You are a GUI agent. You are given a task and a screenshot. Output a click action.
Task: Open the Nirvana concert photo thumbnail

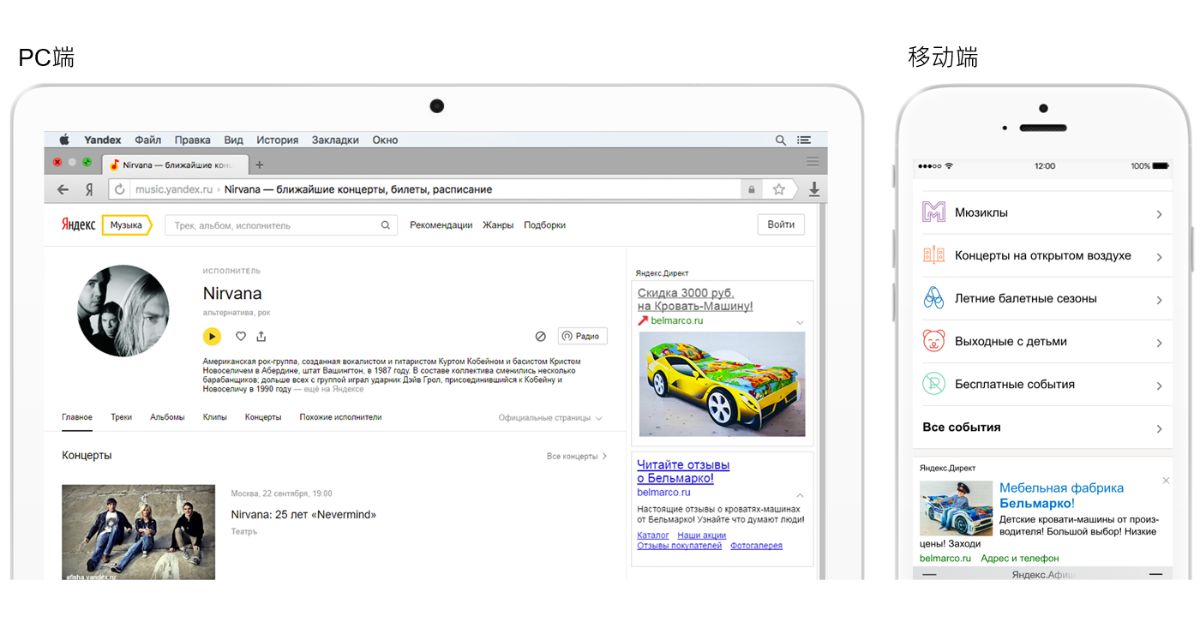click(x=138, y=532)
